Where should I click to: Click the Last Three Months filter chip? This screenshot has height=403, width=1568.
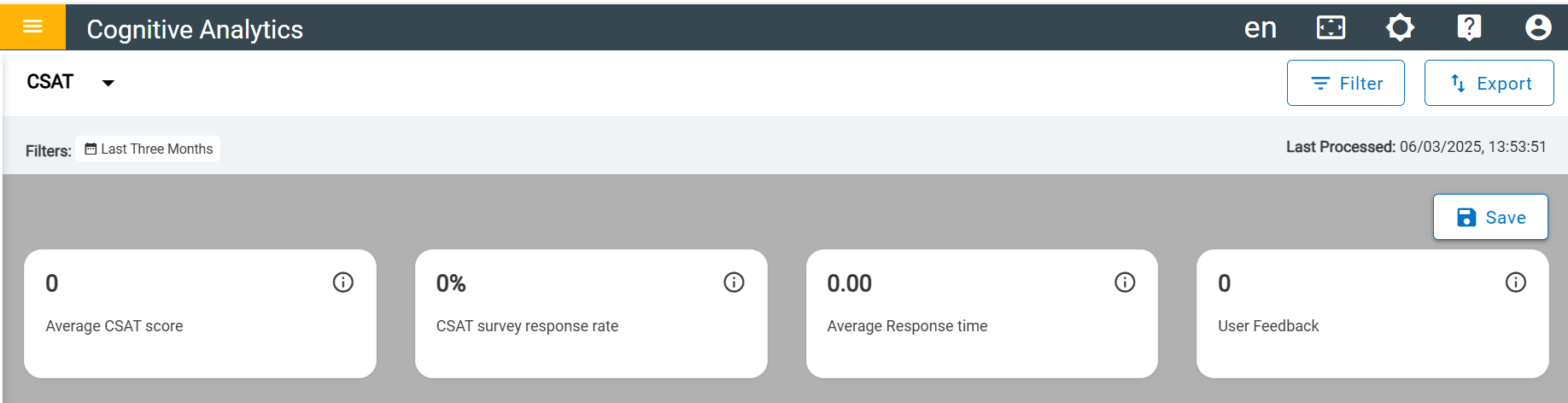pyautogui.click(x=148, y=149)
